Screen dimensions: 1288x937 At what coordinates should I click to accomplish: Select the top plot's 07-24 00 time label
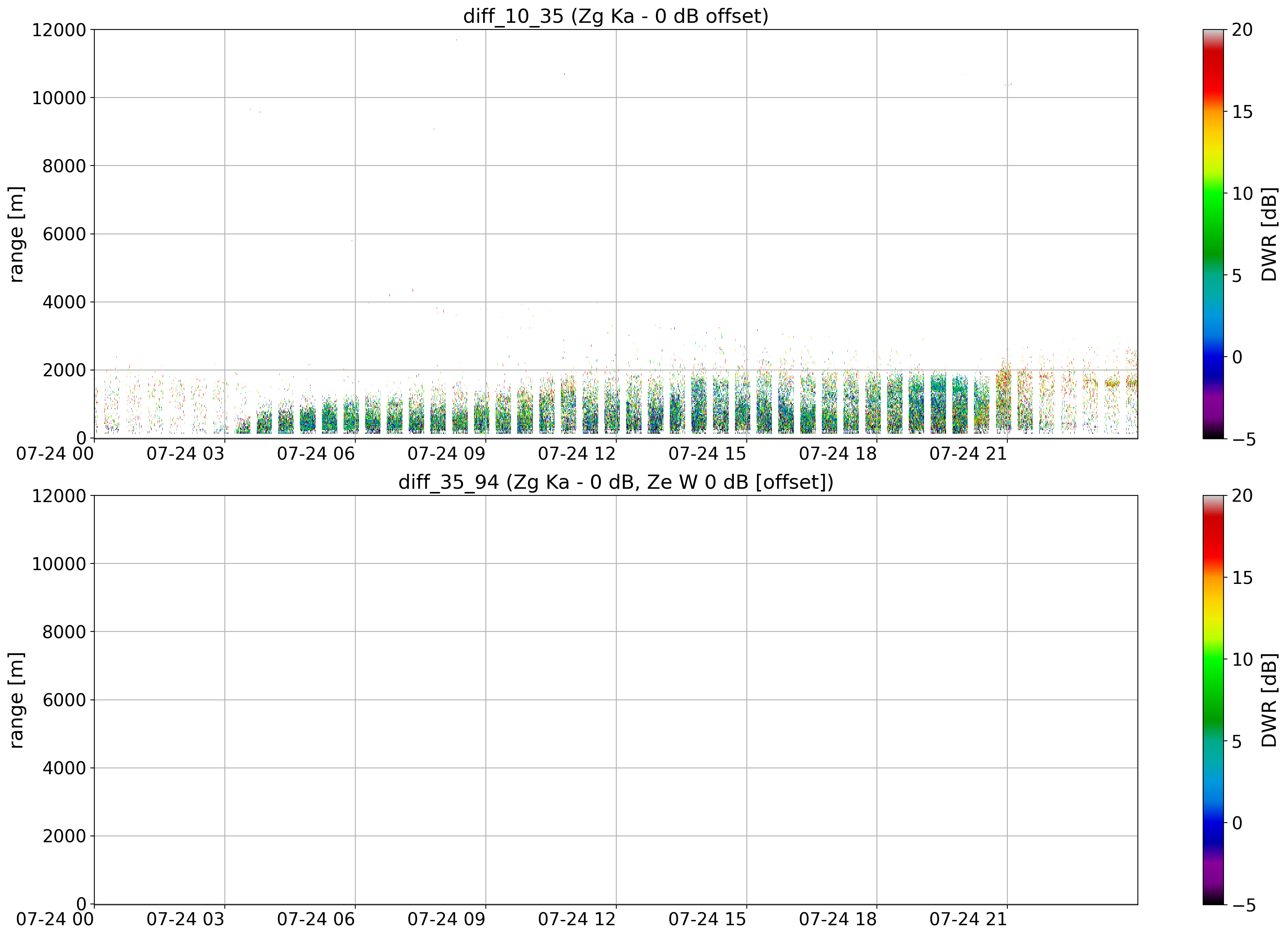55,454
